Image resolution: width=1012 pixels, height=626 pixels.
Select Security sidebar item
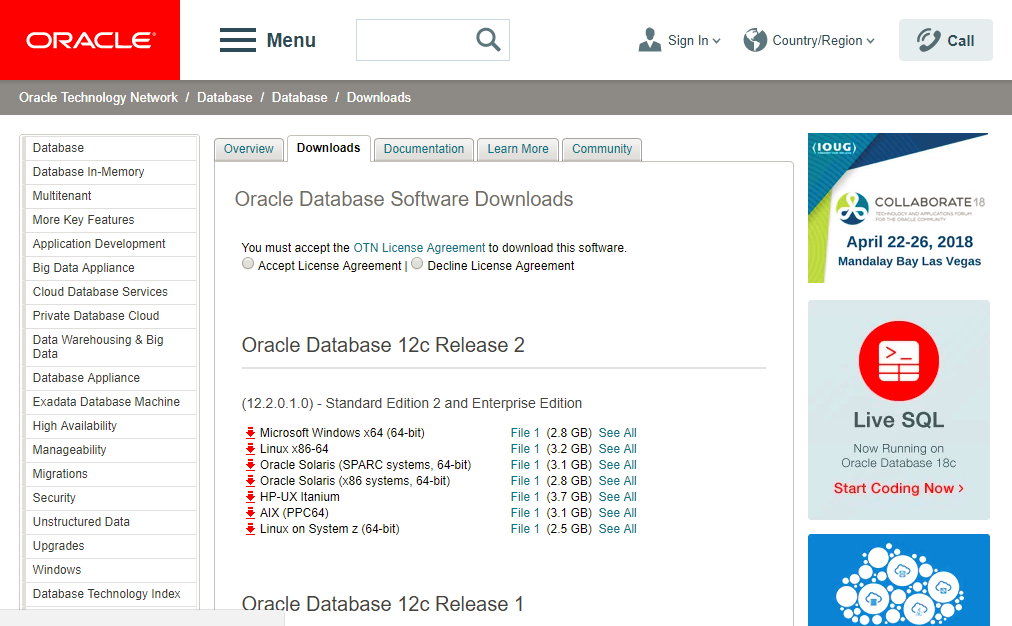pos(110,498)
